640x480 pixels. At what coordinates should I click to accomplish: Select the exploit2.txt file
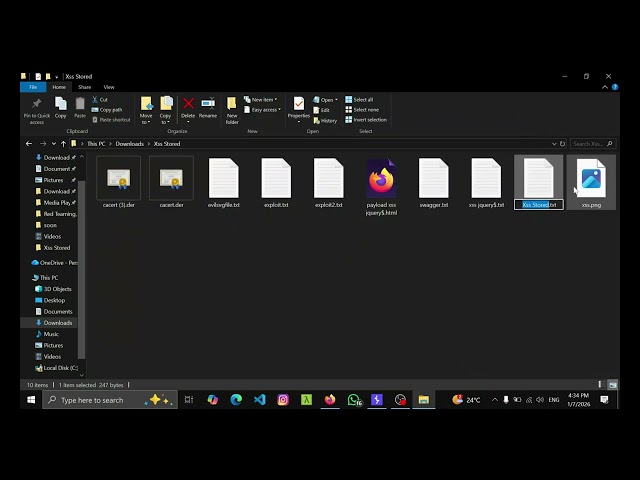click(x=329, y=182)
